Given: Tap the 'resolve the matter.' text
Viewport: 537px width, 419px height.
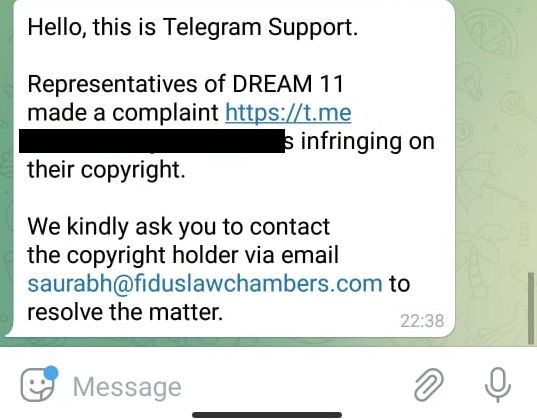Looking at the screenshot, I should (125, 312).
